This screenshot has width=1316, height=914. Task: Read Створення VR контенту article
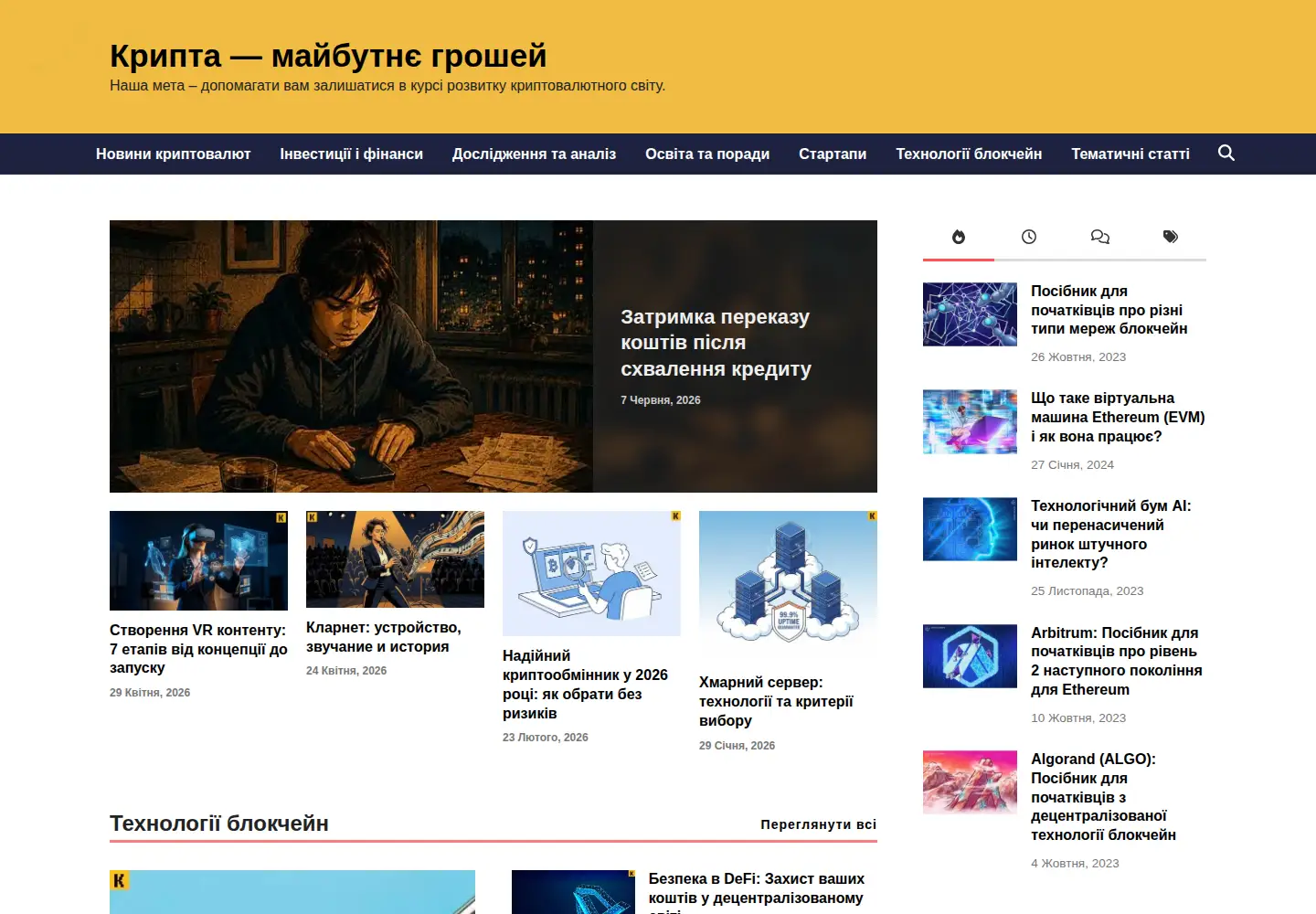pos(198,649)
